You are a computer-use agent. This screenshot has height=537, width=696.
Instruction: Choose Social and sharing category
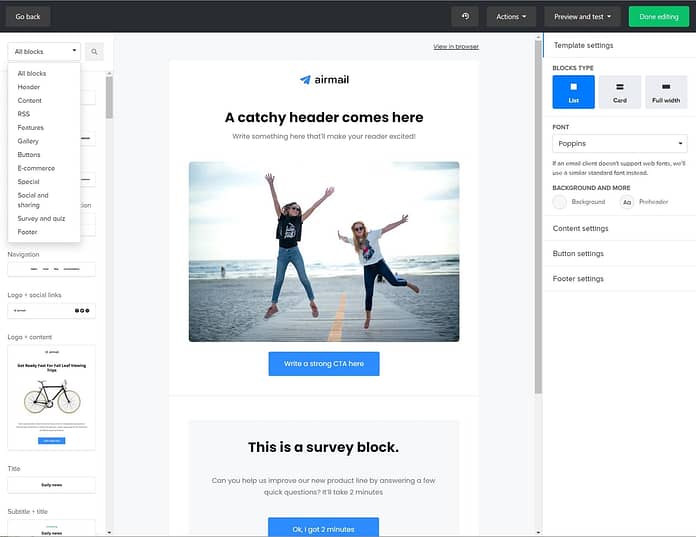pos(33,200)
